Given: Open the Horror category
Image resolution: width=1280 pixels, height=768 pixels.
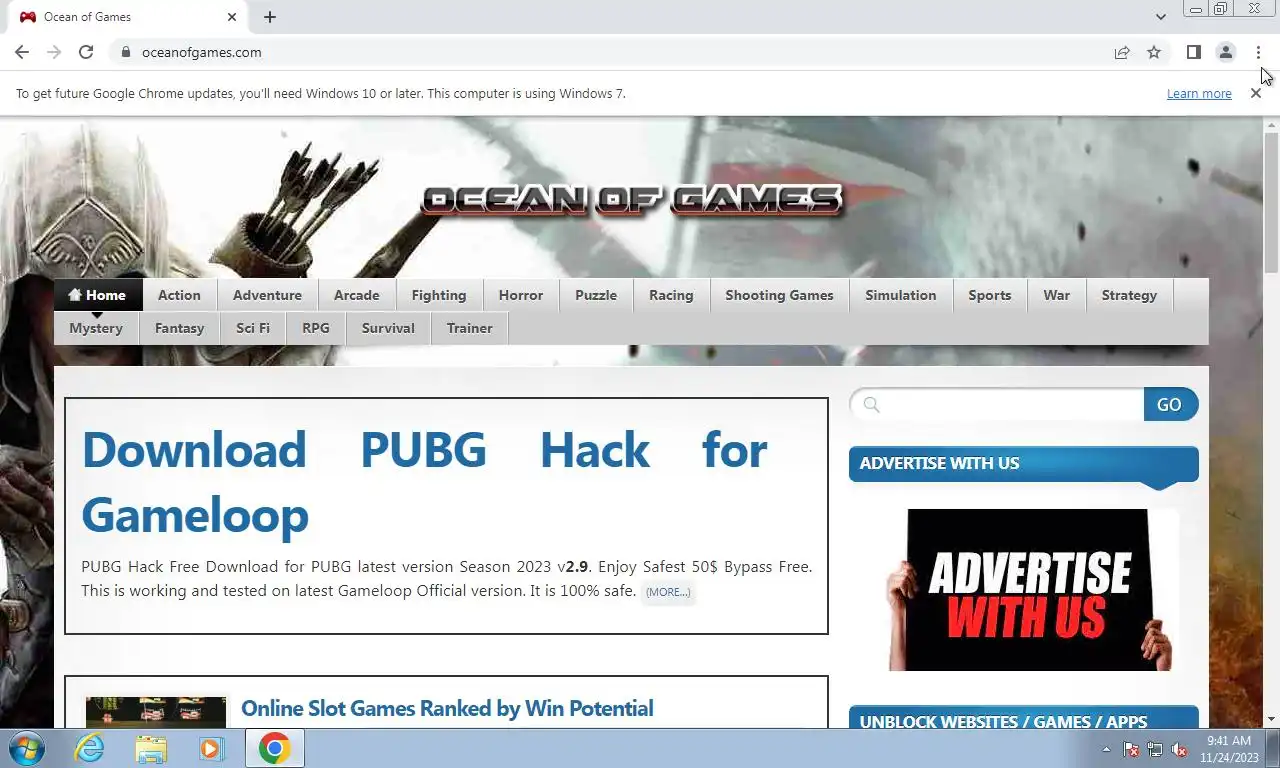Looking at the screenshot, I should tap(521, 295).
